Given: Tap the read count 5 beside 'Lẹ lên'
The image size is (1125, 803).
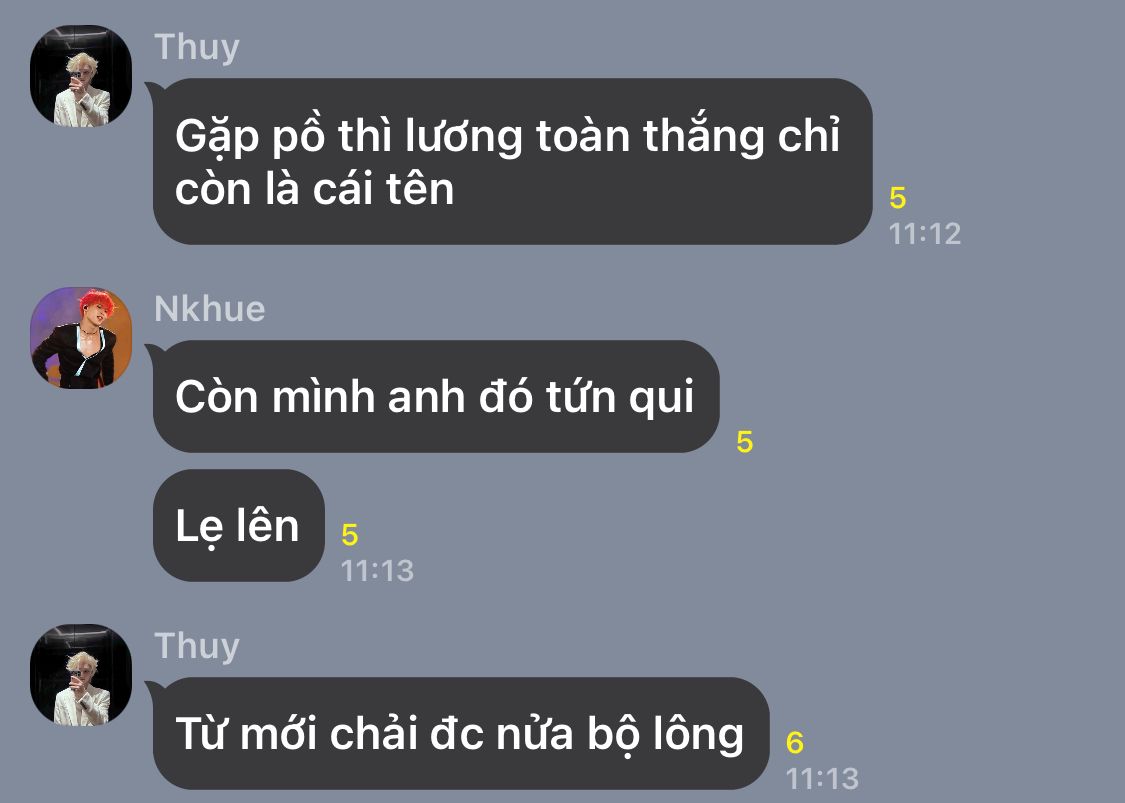Looking at the screenshot, I should [349, 535].
